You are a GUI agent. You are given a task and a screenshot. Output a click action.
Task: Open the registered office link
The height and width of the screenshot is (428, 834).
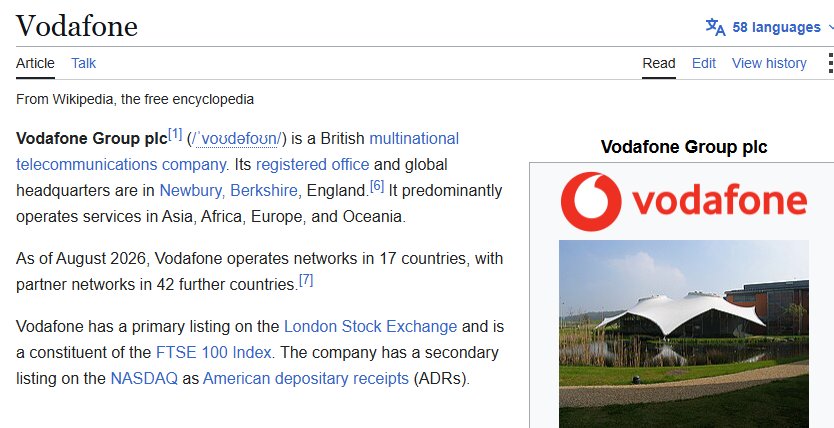coord(312,165)
